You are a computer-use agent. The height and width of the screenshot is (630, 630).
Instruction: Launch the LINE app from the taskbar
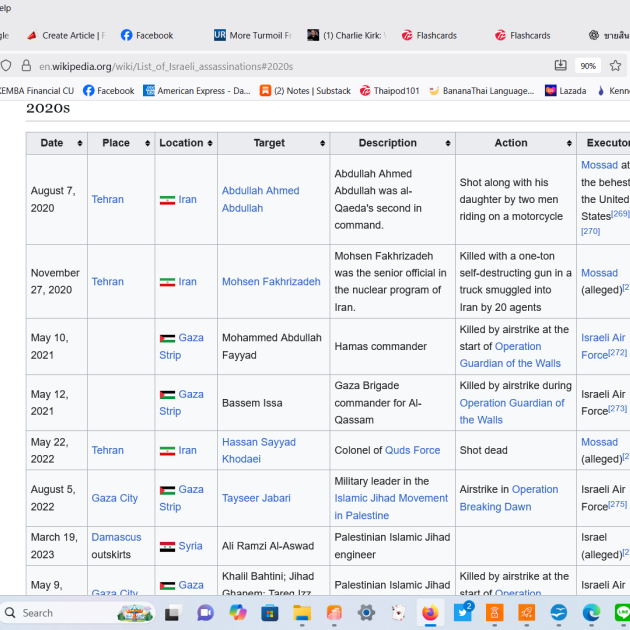point(620,612)
